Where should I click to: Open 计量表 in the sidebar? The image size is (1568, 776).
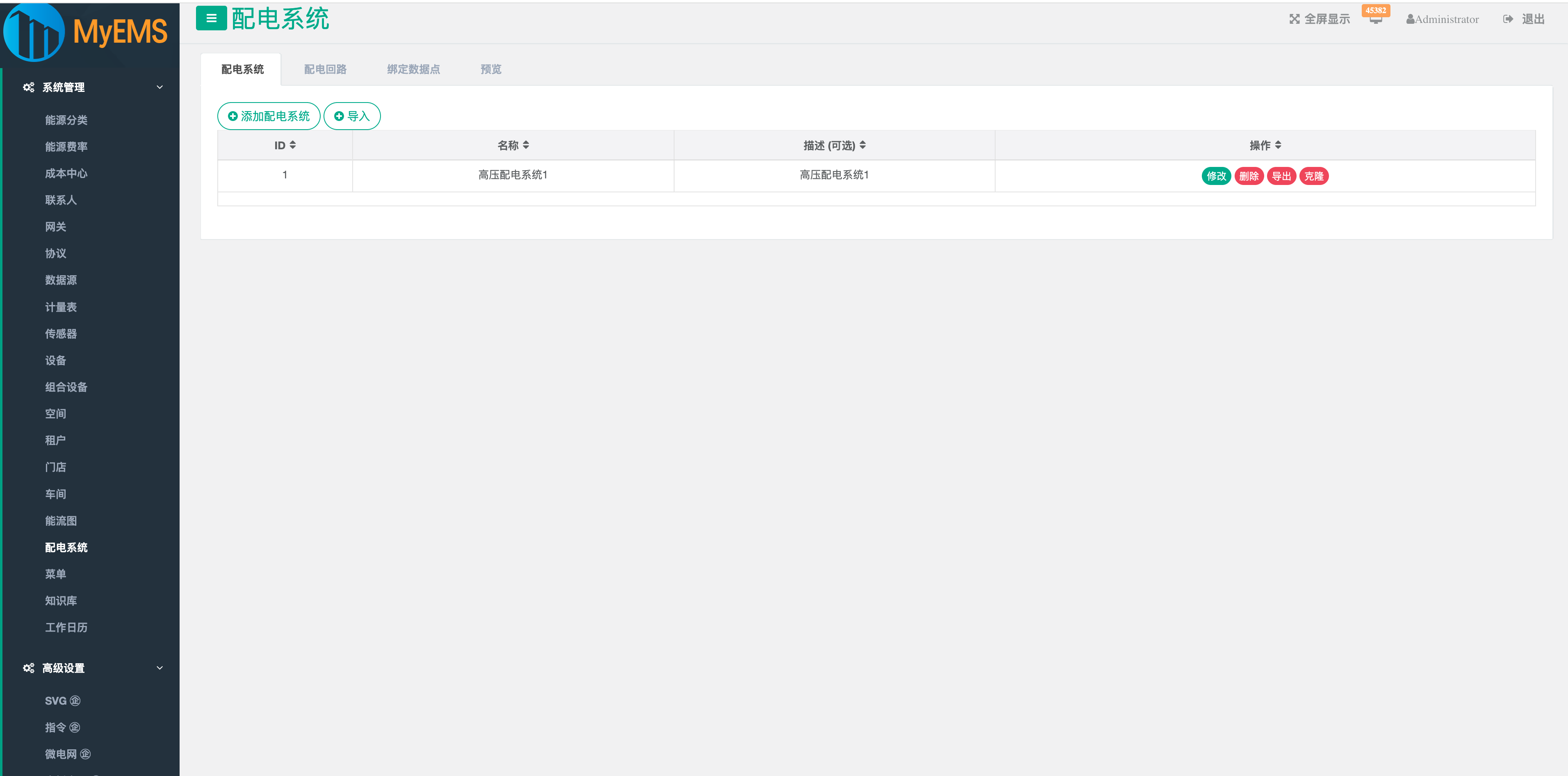coord(61,307)
